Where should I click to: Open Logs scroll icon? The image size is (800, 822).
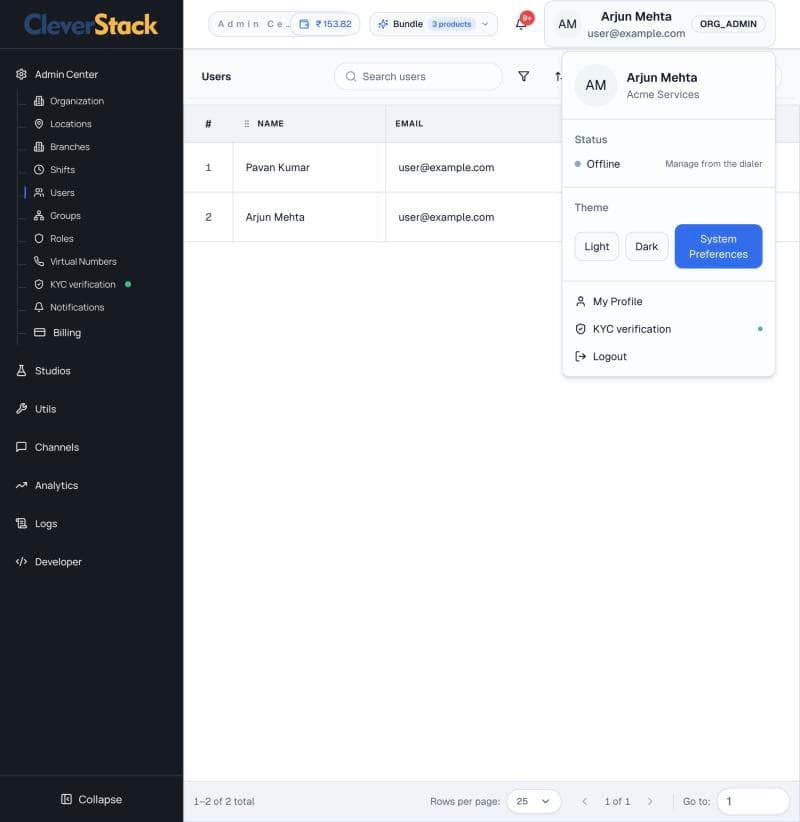pos(21,523)
